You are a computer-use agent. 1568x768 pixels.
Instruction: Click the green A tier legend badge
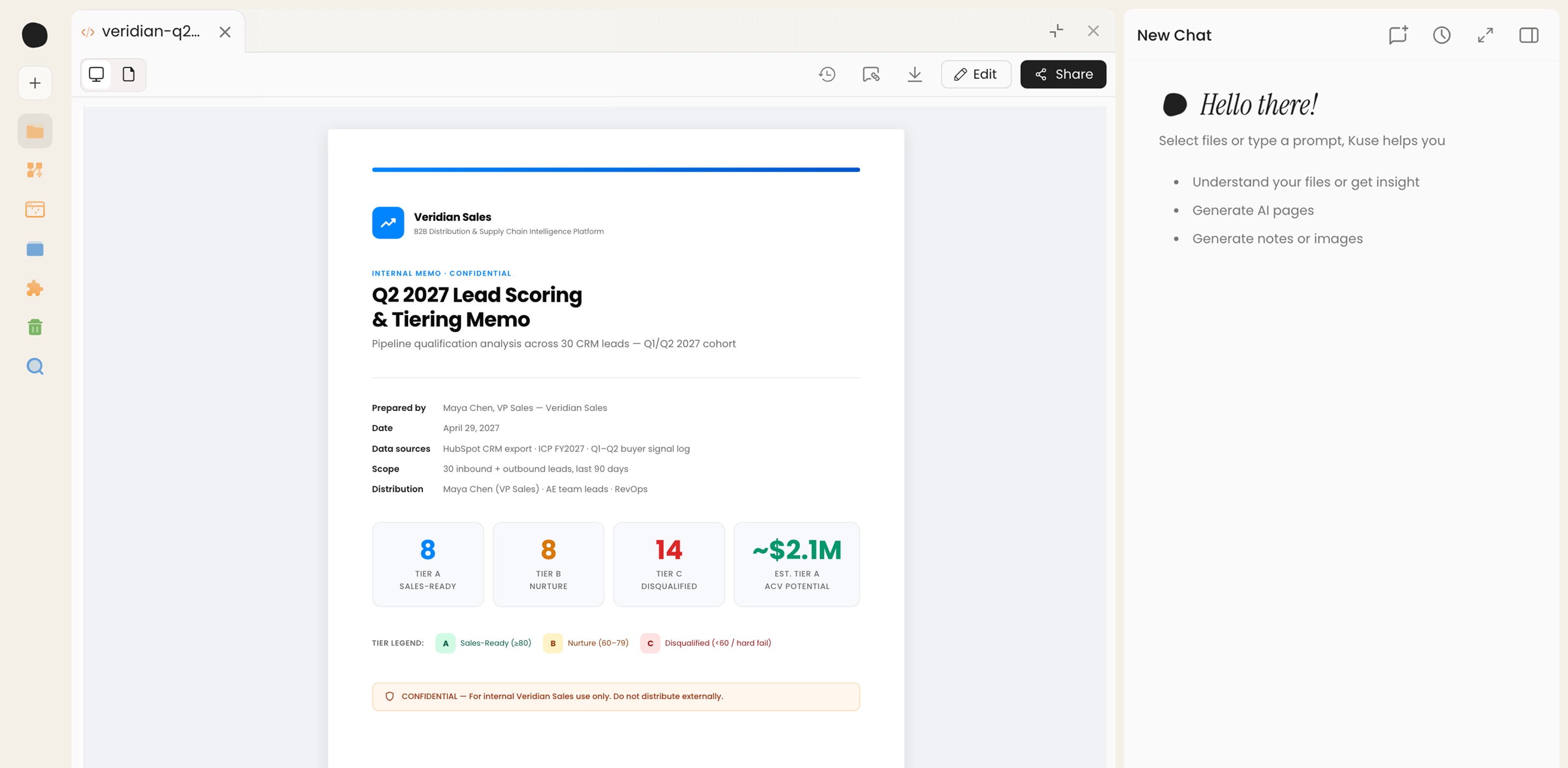pos(445,643)
